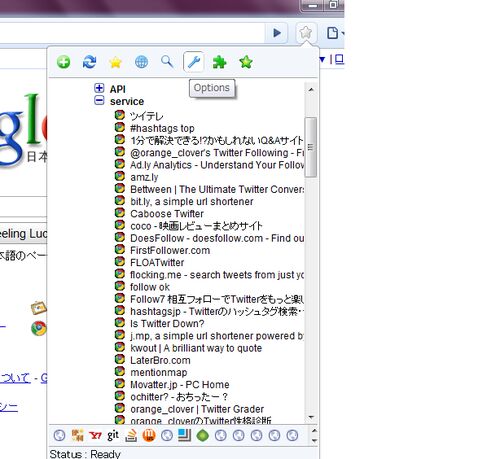The height and width of the screenshot is (459, 500).
Task: Open the 'hashtagsjp' bookmark
Action: 217,311
